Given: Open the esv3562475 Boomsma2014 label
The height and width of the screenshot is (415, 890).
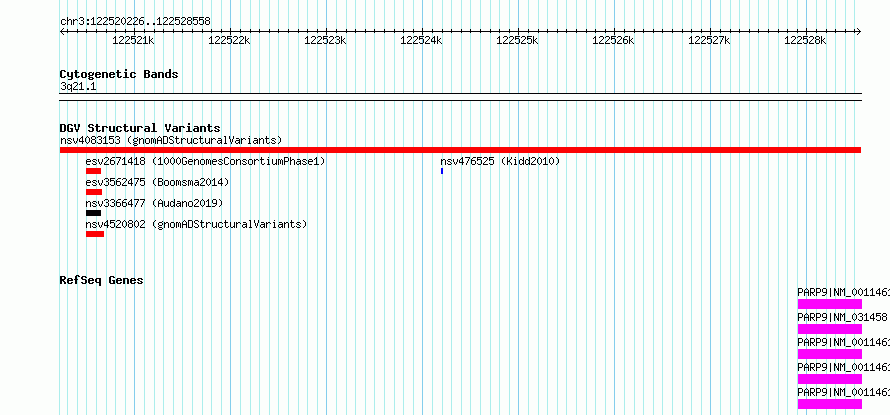Looking at the screenshot, I should tap(157, 182).
